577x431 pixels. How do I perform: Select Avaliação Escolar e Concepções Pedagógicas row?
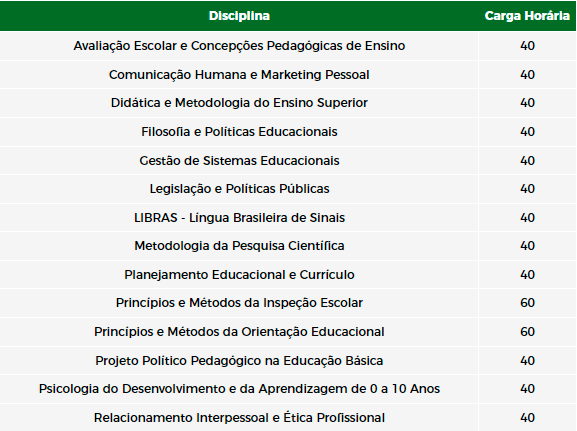coord(288,46)
